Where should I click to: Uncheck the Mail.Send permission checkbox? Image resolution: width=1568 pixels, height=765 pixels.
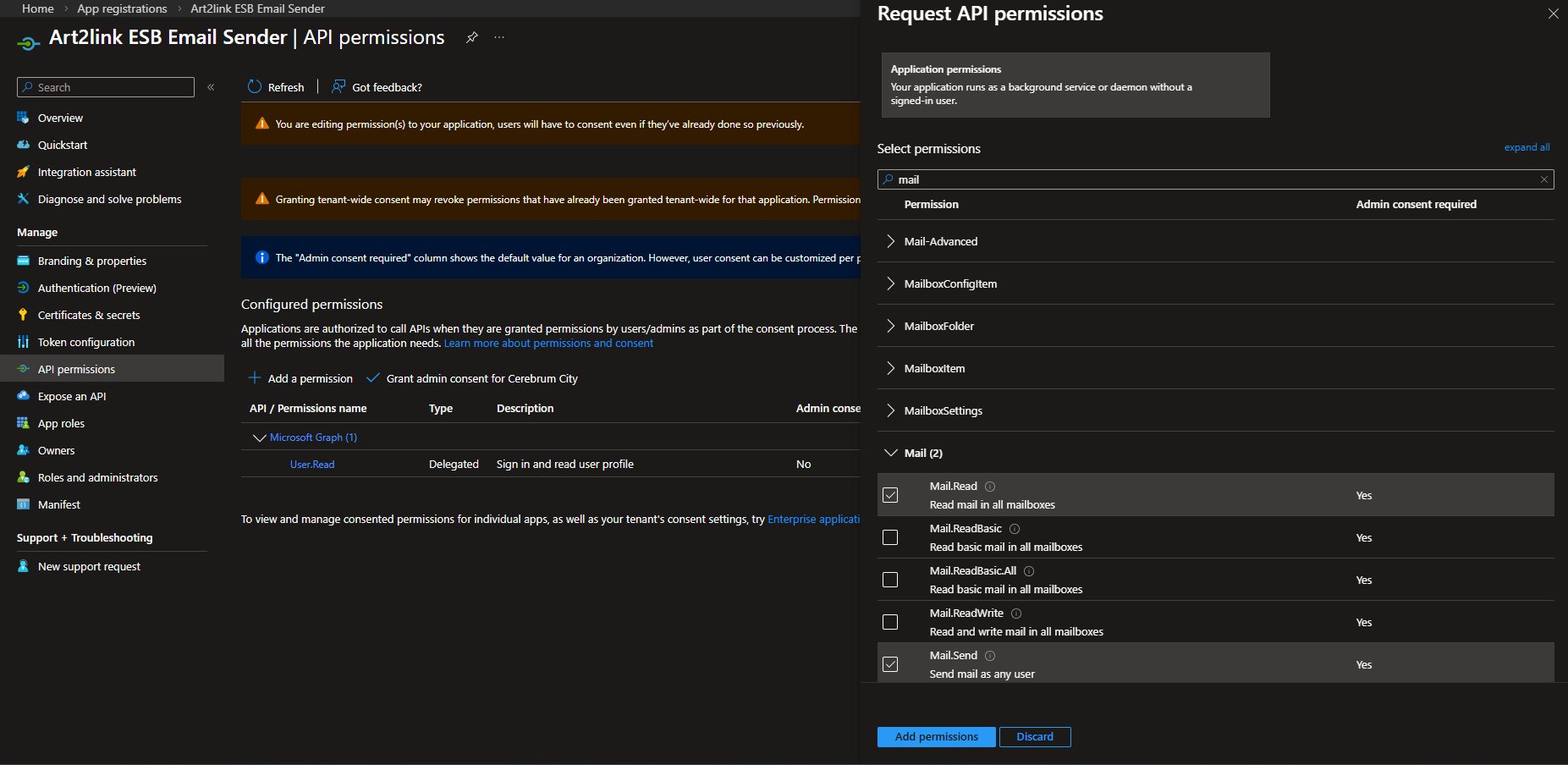[x=890, y=664]
